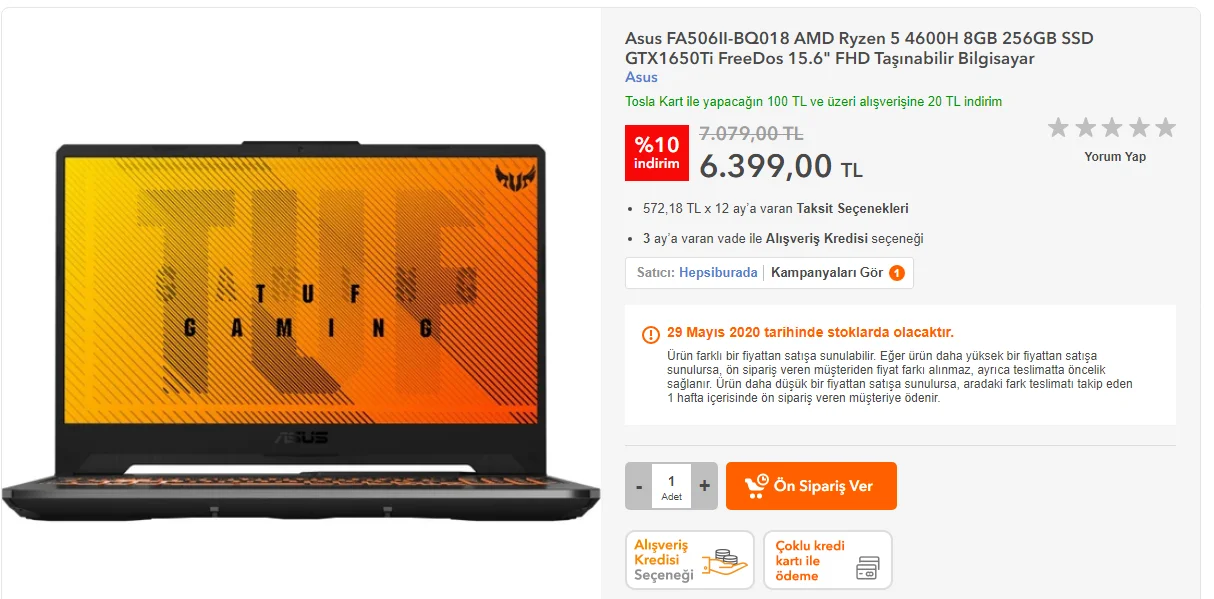Open Taksit Seçenekleri installment options
This screenshot has height=599, width=1214.
click(852, 209)
